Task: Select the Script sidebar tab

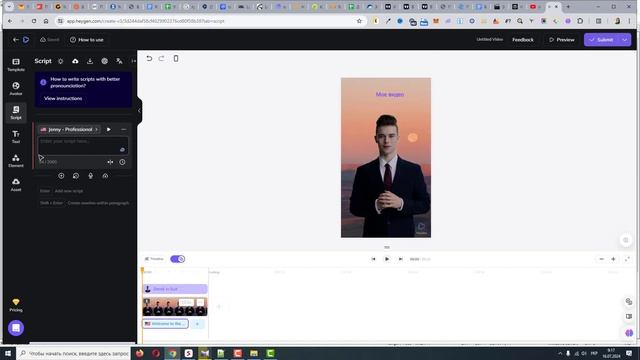Action: 16,112
